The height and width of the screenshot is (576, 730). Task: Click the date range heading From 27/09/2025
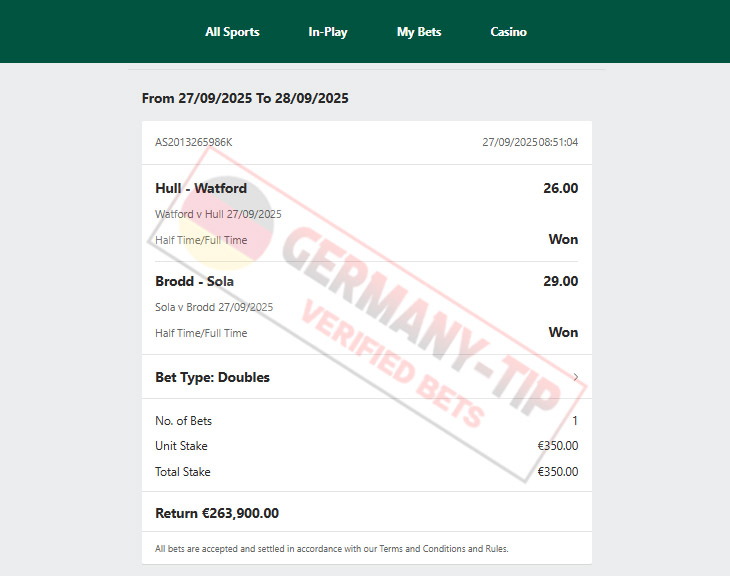point(245,98)
